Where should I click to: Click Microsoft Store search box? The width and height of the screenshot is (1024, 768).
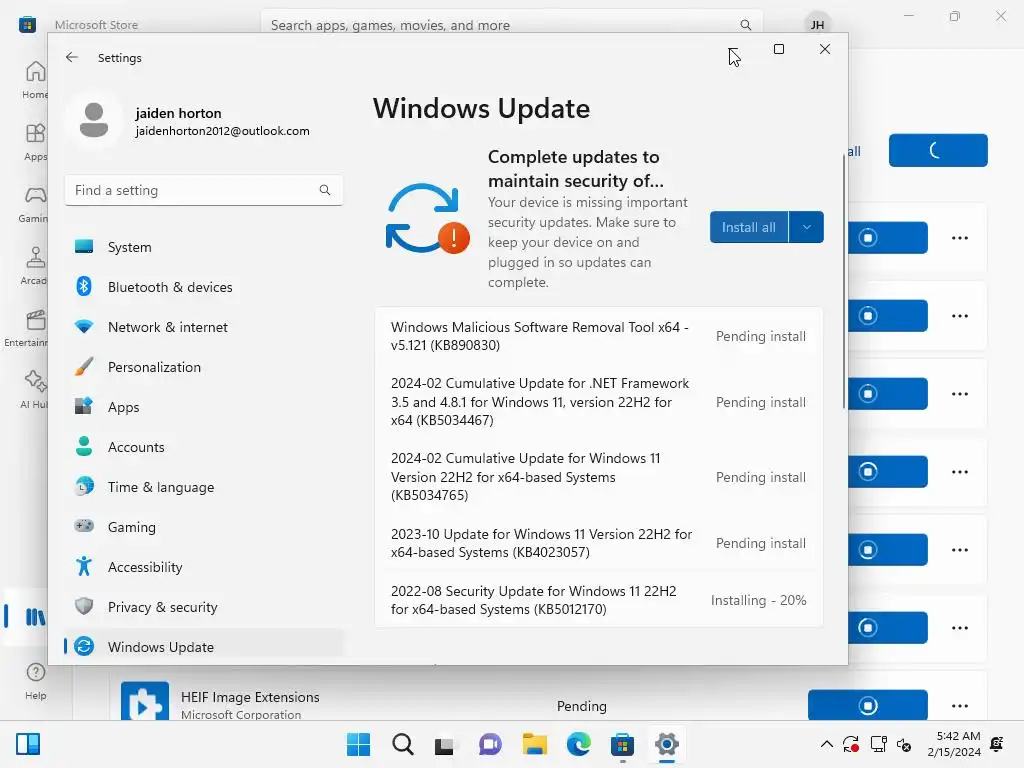coord(511,25)
